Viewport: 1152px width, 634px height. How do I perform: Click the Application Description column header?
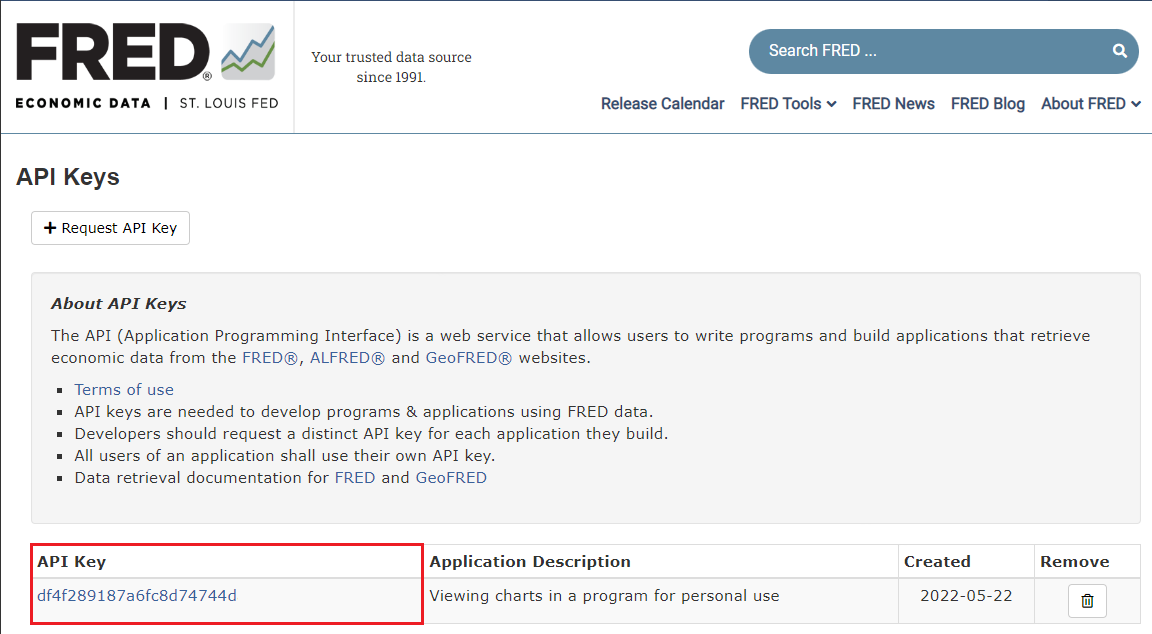coord(530,561)
